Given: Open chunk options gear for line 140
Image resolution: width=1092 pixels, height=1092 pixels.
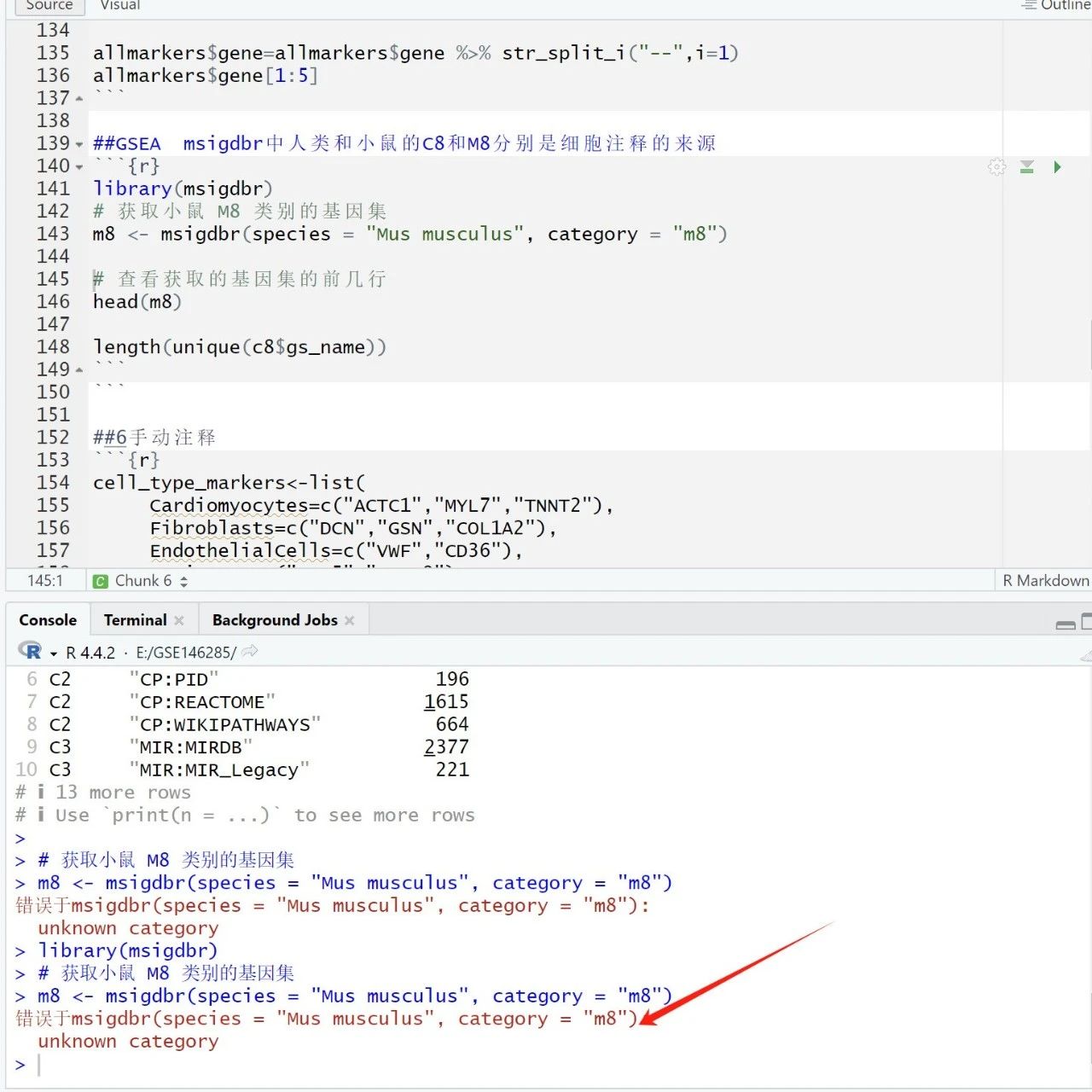Looking at the screenshot, I should pyautogui.click(x=996, y=166).
